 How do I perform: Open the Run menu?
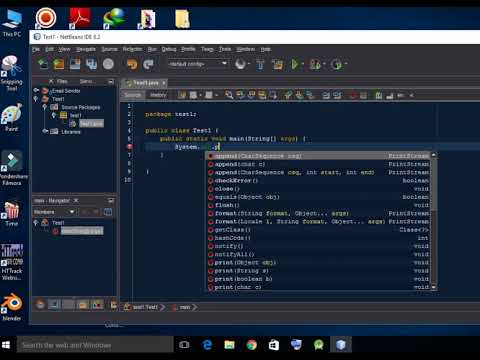click(152, 49)
